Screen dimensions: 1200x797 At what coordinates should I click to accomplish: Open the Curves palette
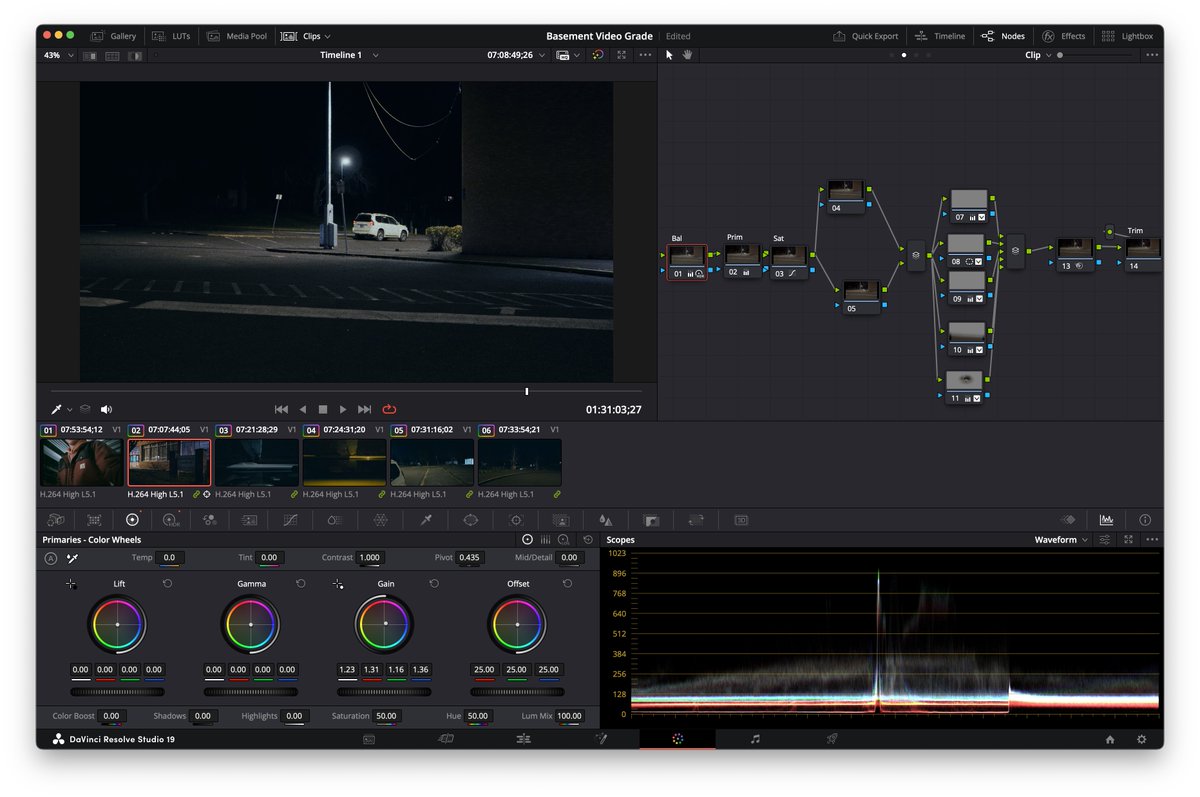(291, 520)
